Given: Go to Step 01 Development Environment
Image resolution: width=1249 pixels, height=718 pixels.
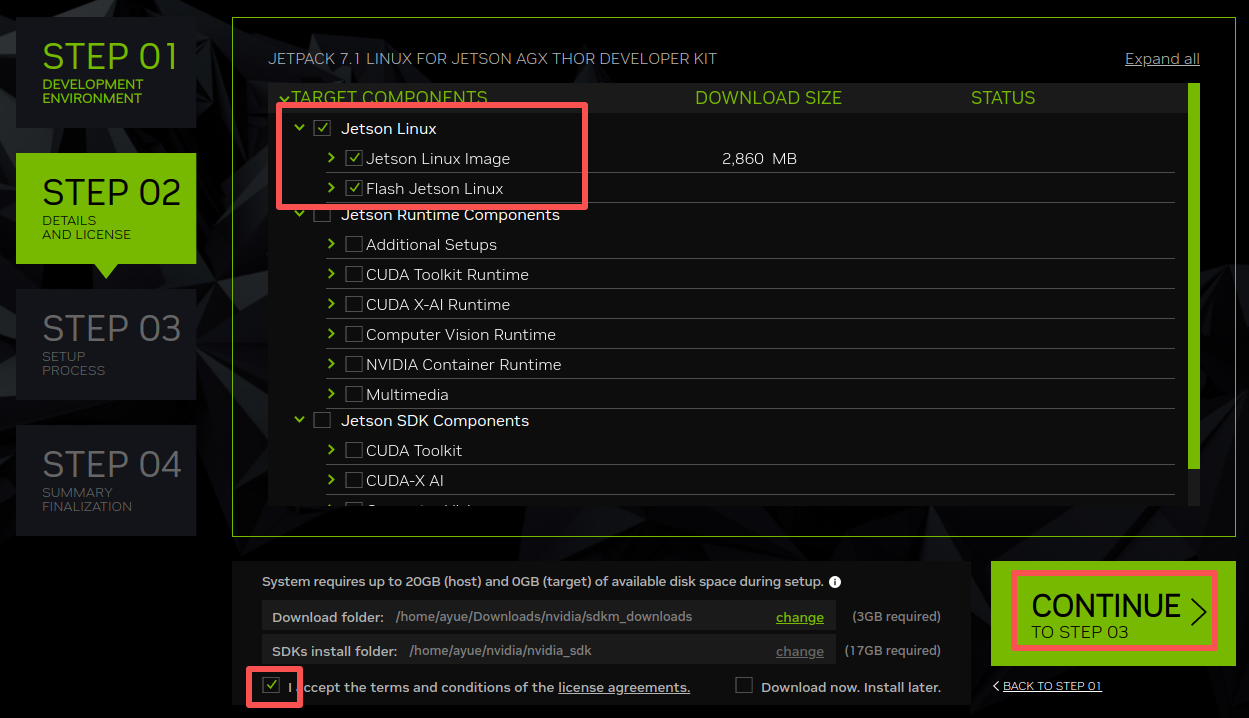Looking at the screenshot, I should (106, 71).
